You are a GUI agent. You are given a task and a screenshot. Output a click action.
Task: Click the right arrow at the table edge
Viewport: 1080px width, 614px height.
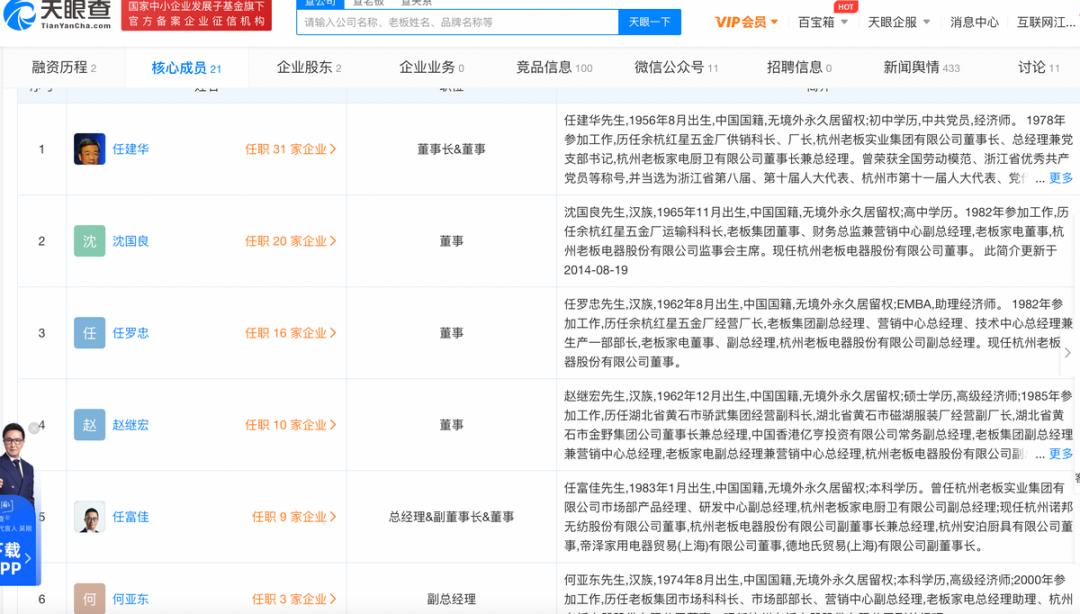click(x=1068, y=352)
